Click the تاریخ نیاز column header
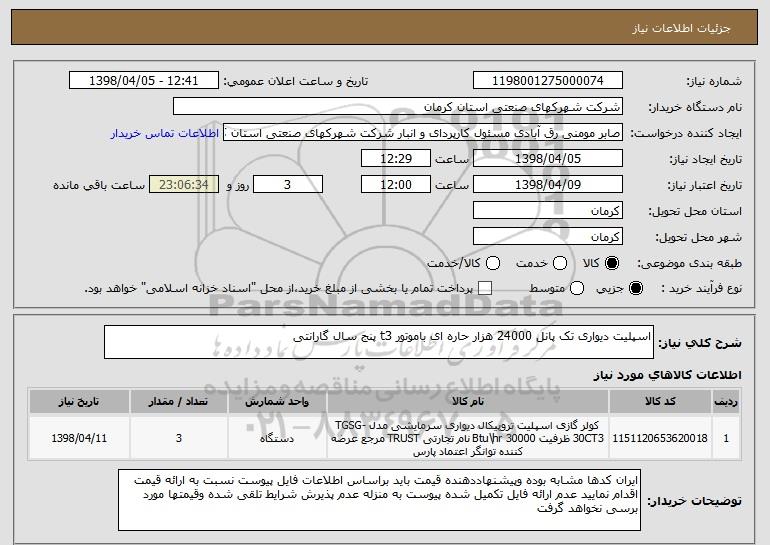 click(x=79, y=402)
